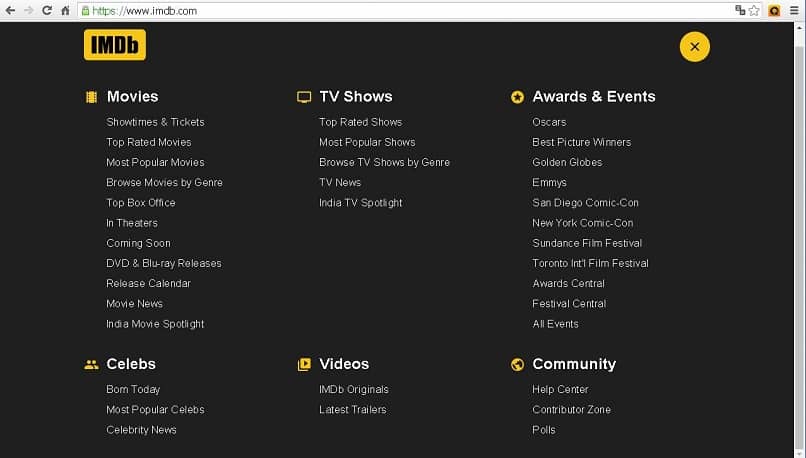Open In Theaters link
Viewport: 806px width, 458px height.
click(x=132, y=223)
